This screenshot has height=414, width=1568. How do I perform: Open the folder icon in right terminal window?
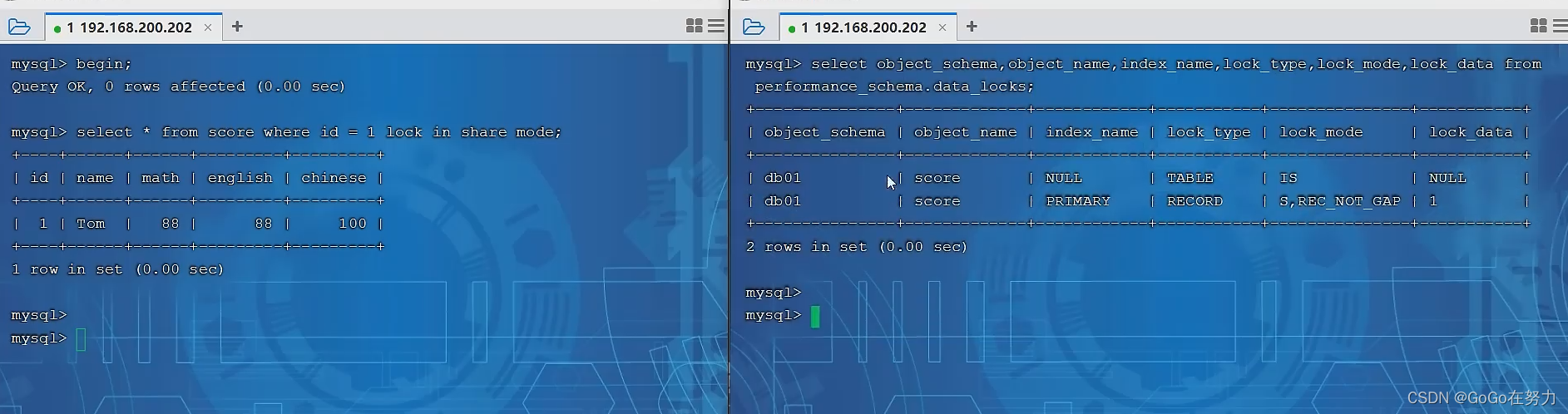pos(754,27)
